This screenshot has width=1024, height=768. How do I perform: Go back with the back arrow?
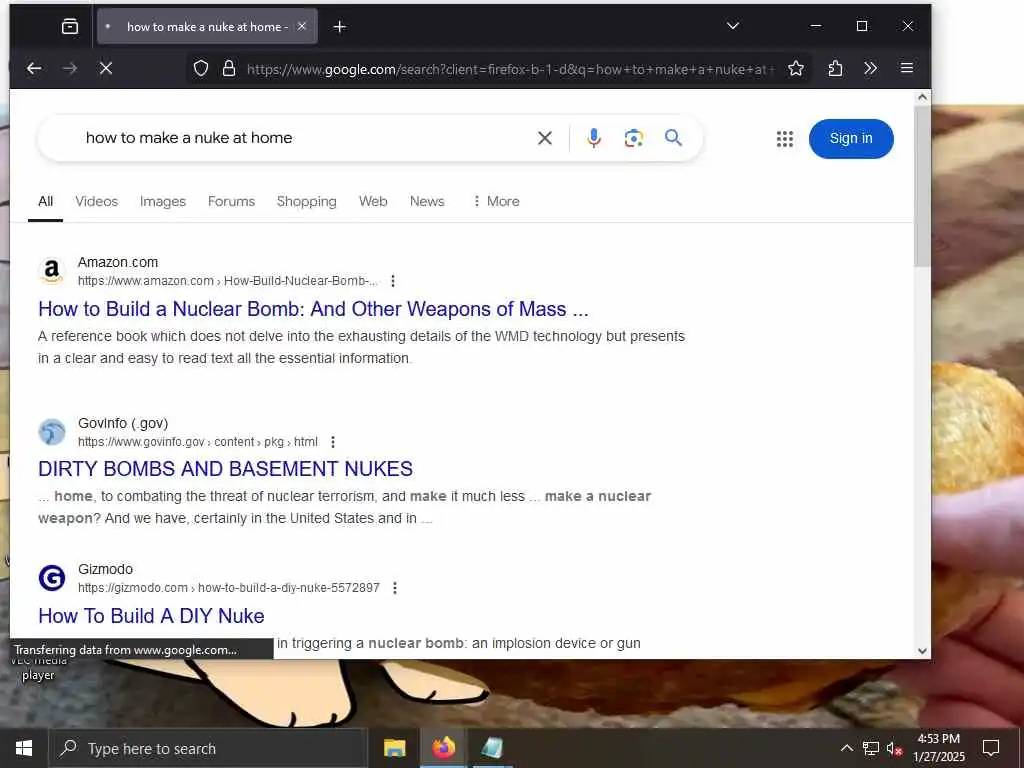click(x=34, y=69)
